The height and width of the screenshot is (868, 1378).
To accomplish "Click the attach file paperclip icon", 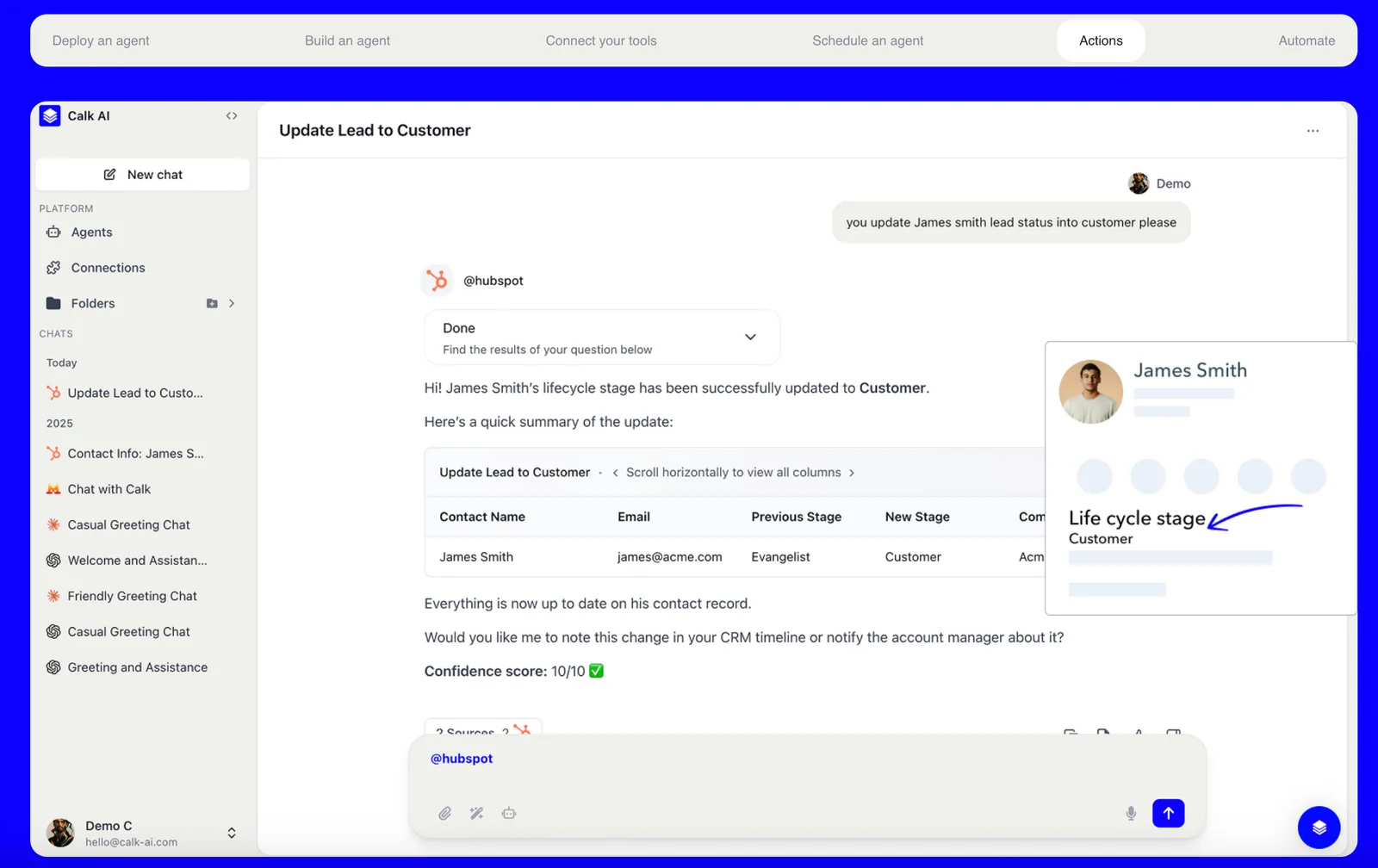I will click(444, 813).
